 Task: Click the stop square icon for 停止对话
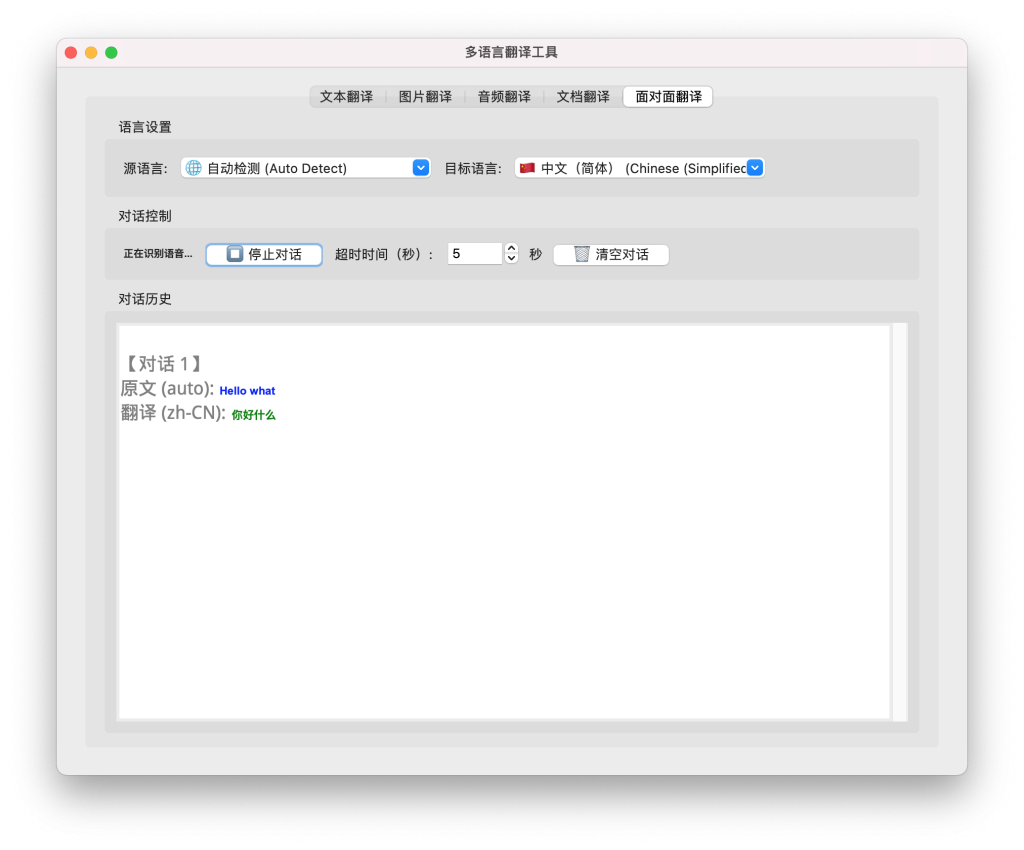pos(235,254)
